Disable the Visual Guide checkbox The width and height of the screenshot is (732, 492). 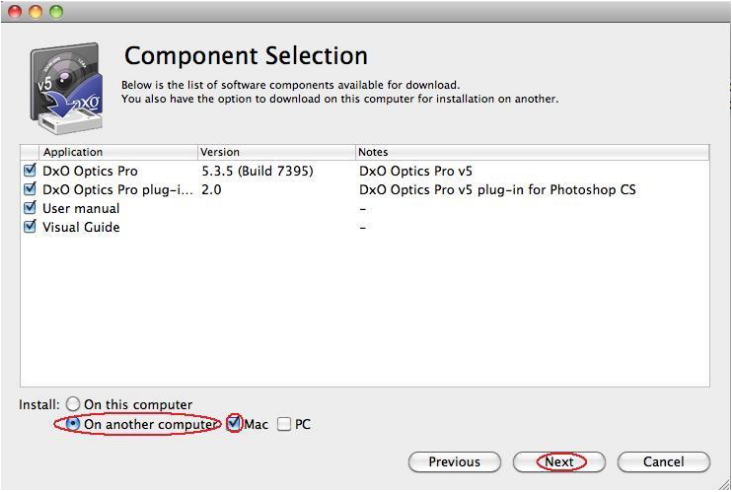(x=29, y=227)
